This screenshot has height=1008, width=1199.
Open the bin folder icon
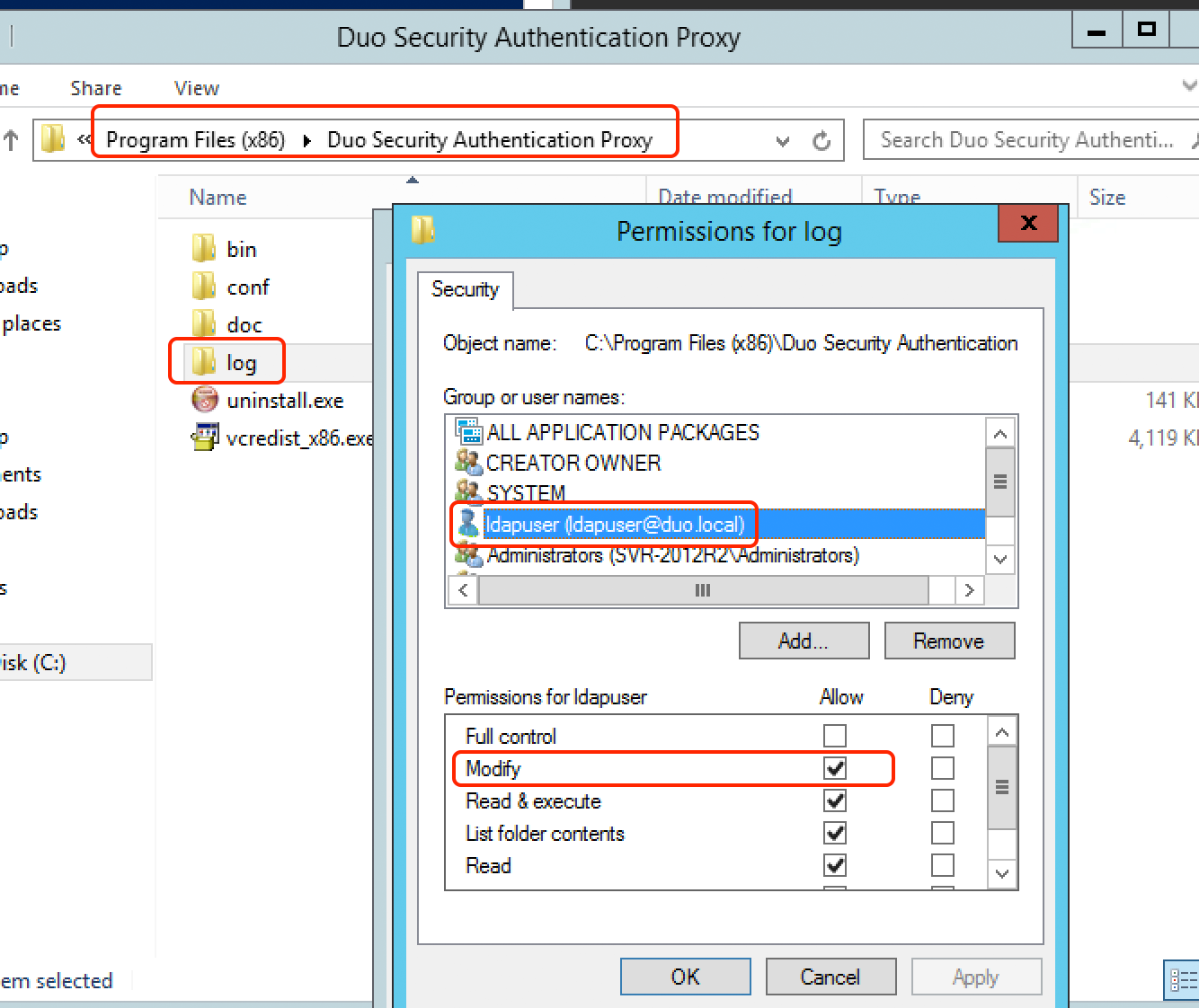point(204,249)
